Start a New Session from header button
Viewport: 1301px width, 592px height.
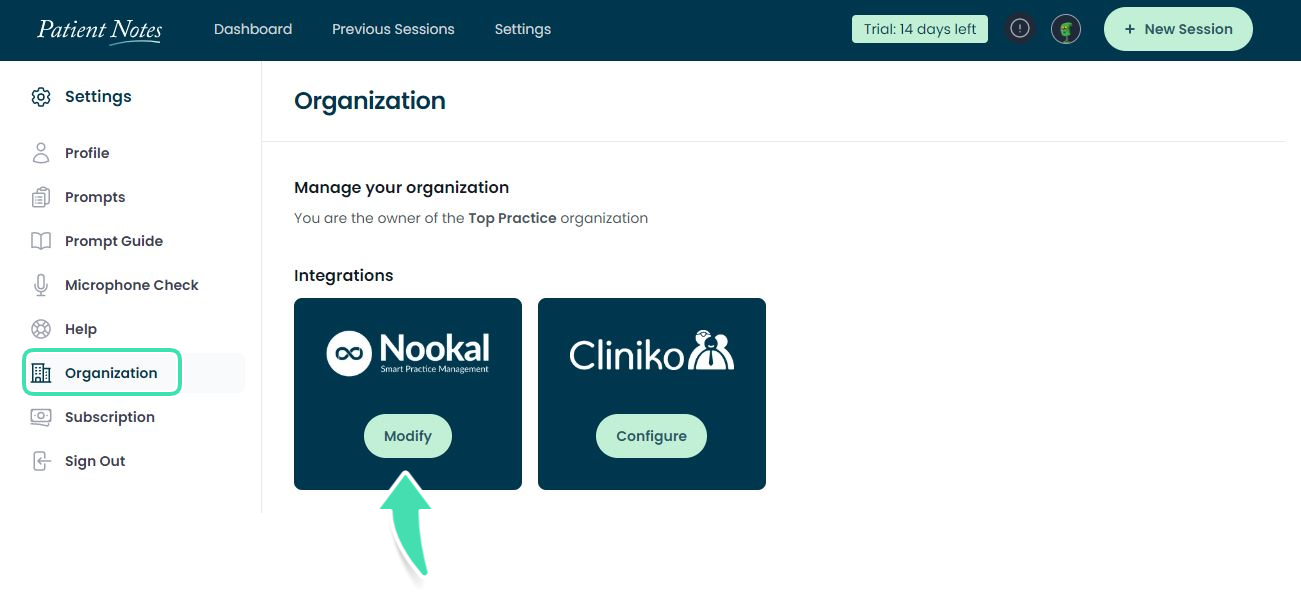pyautogui.click(x=1178, y=29)
